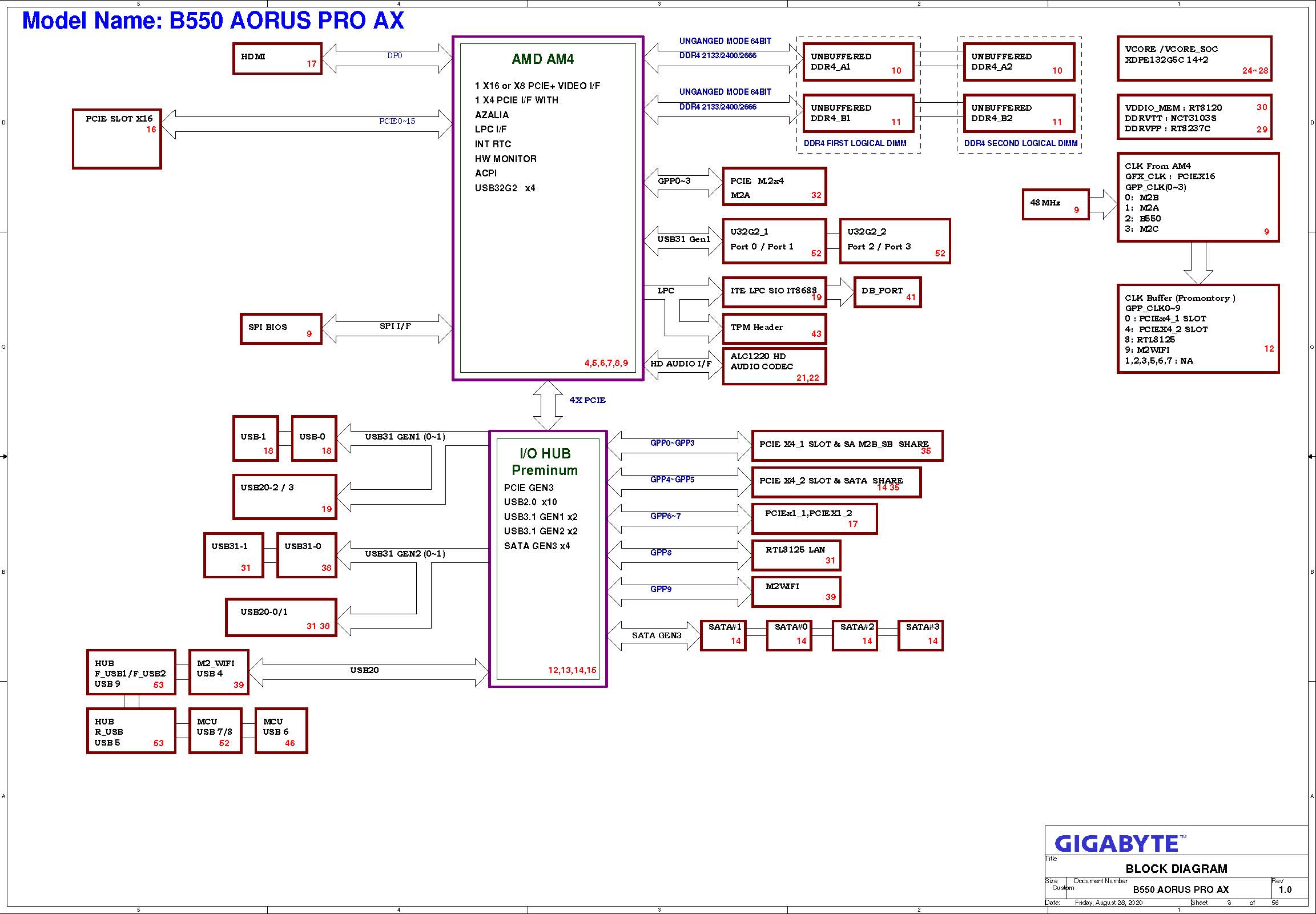
Task: Select the HUB F_USB1/F_USB2 block
Action: 131,673
